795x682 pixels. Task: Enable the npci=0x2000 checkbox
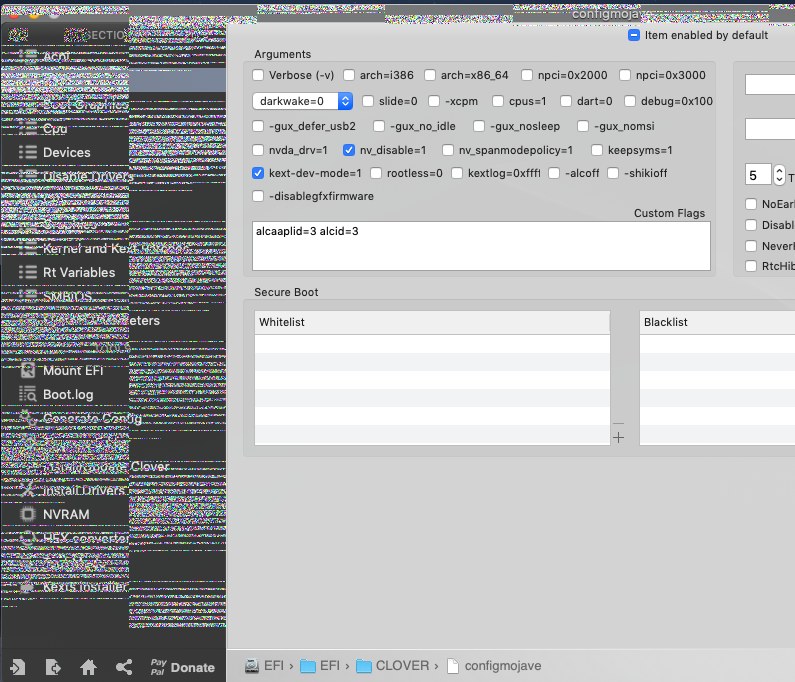tap(527, 75)
